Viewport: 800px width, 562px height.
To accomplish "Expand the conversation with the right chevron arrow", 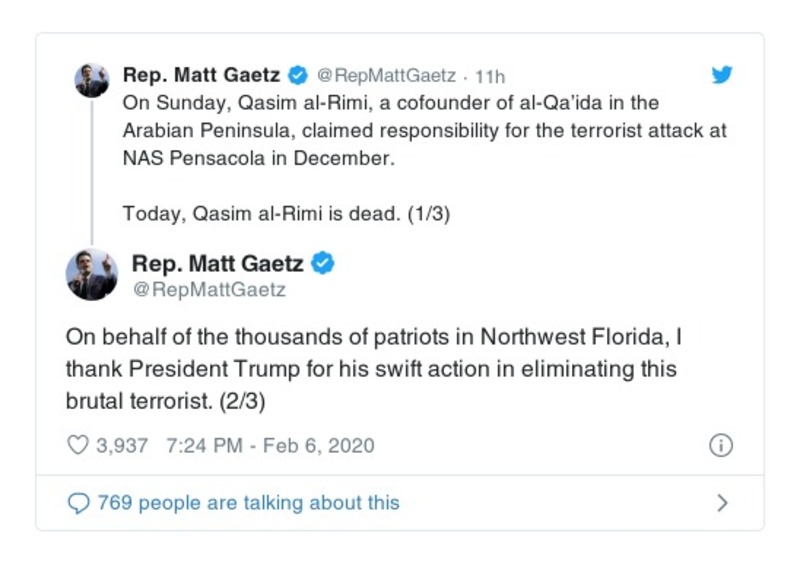I will tap(722, 503).
